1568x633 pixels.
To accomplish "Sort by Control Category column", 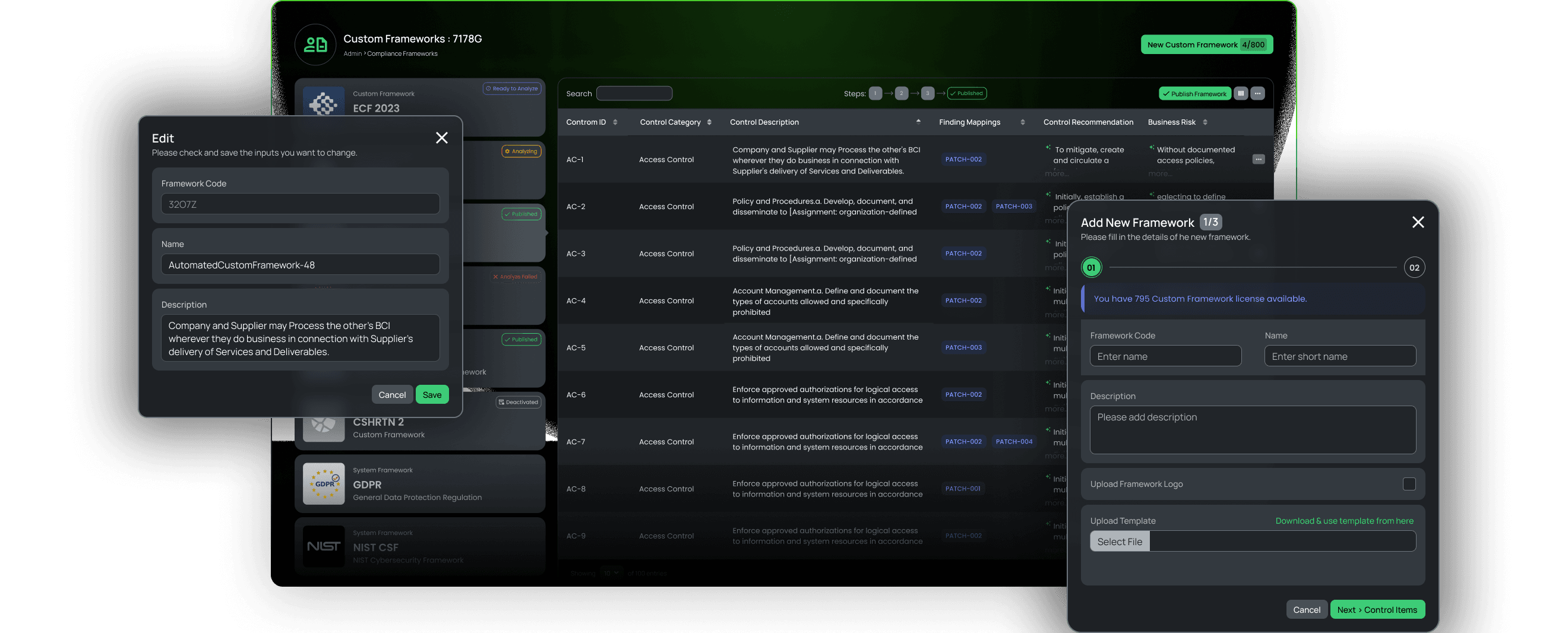I will point(709,122).
